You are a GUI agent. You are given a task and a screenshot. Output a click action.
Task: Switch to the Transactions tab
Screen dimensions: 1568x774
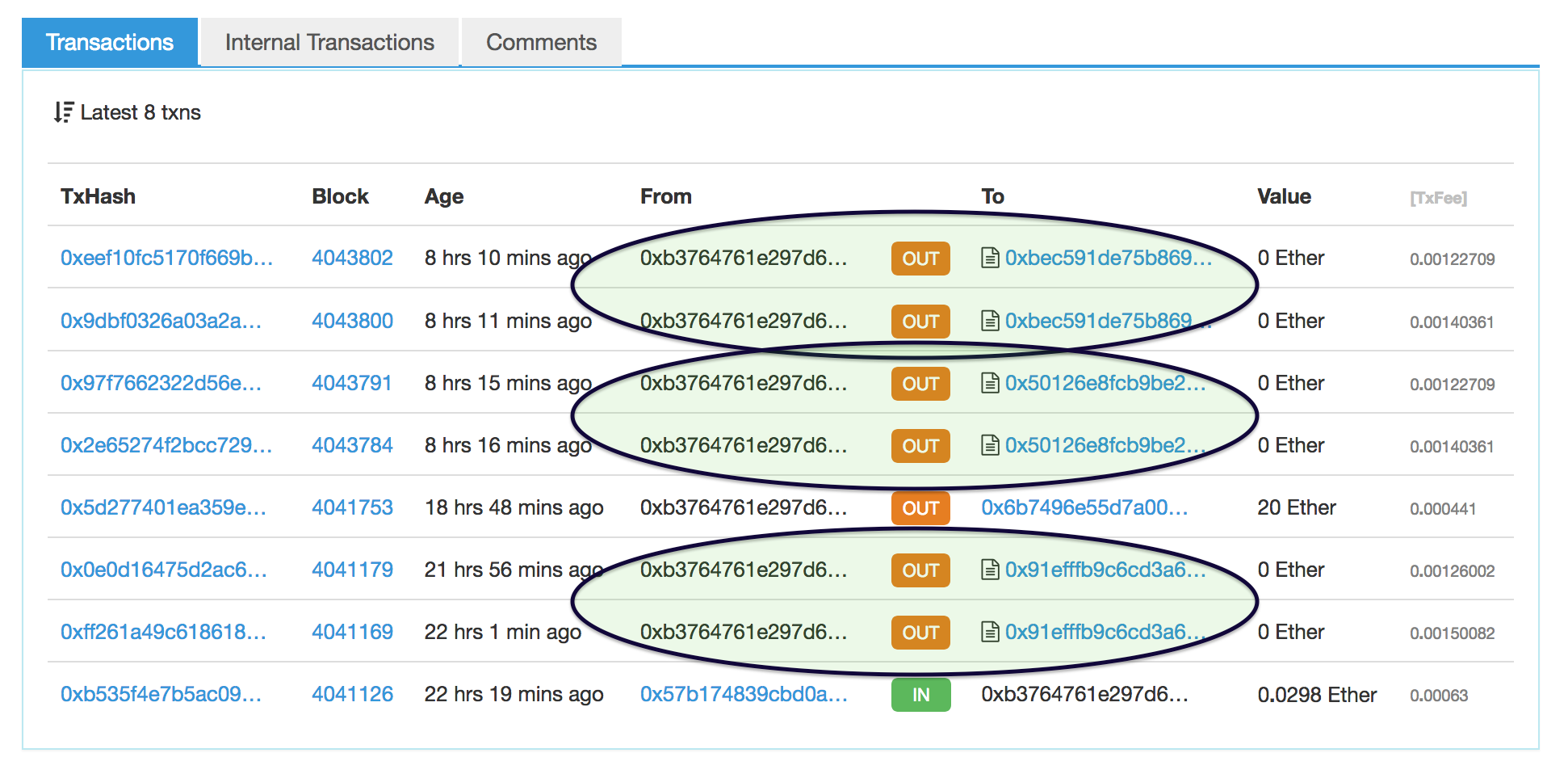(110, 42)
